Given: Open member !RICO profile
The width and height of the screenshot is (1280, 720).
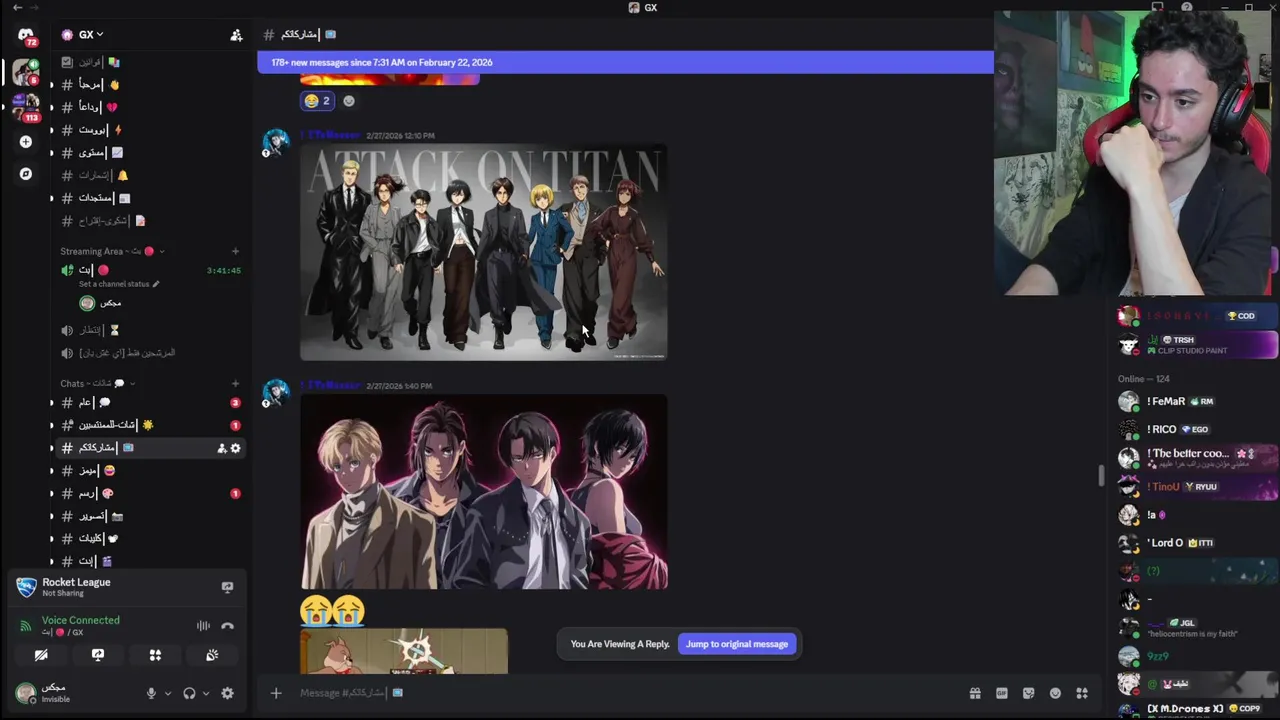Looking at the screenshot, I should (1197, 429).
